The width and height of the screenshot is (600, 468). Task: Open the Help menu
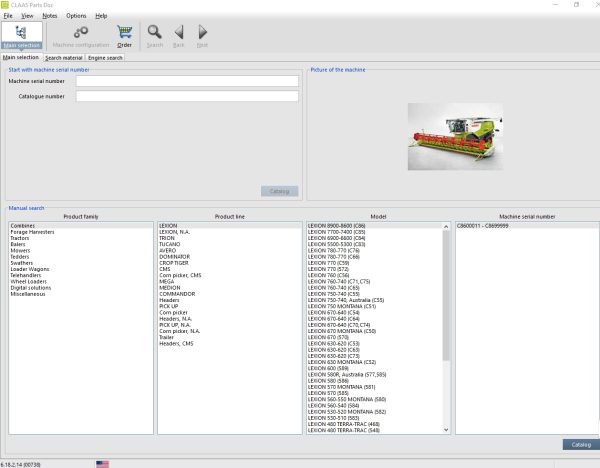101,16
